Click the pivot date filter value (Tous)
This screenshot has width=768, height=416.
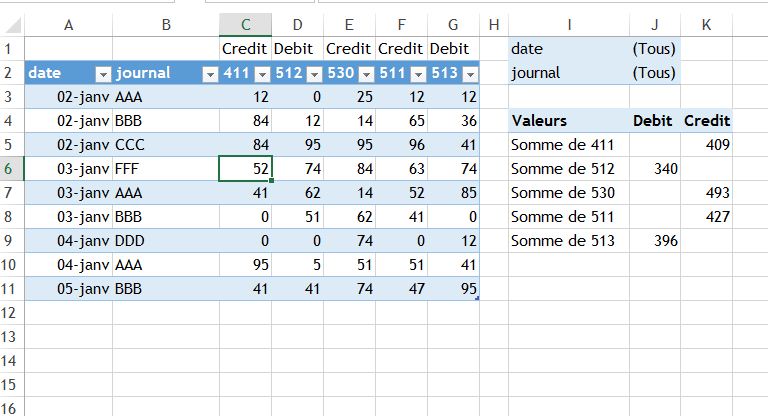point(654,49)
